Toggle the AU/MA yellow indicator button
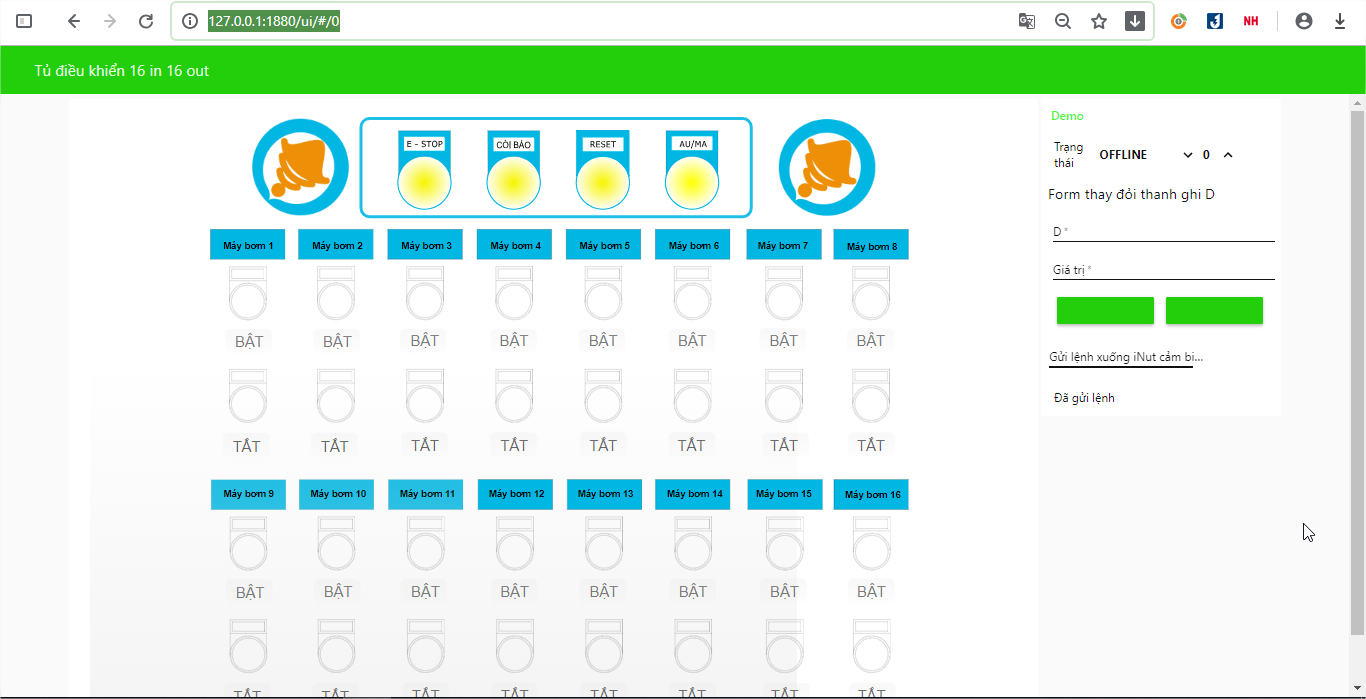Screen dimensions: 1366x699 pos(692,183)
